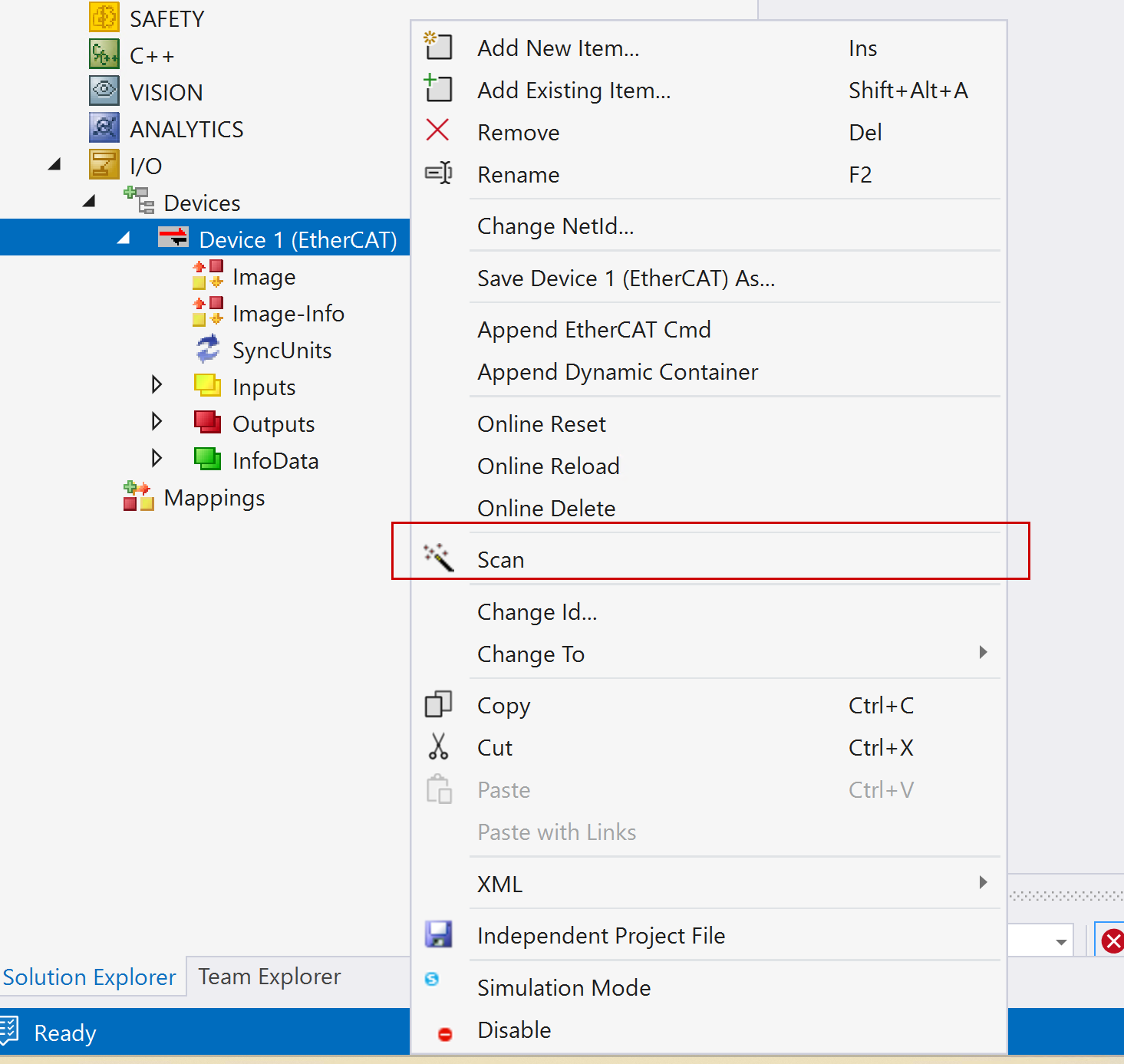1124x1064 pixels.
Task: Choose Online Reload from context menu
Action: (x=548, y=466)
